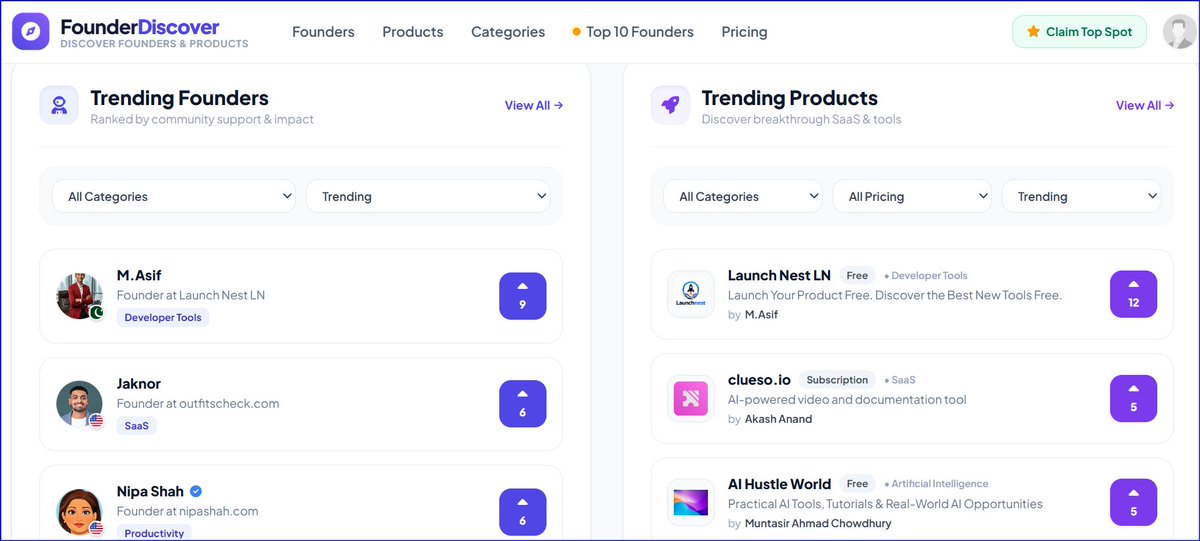Click 'Founder at nipashah.com' text

(188, 511)
